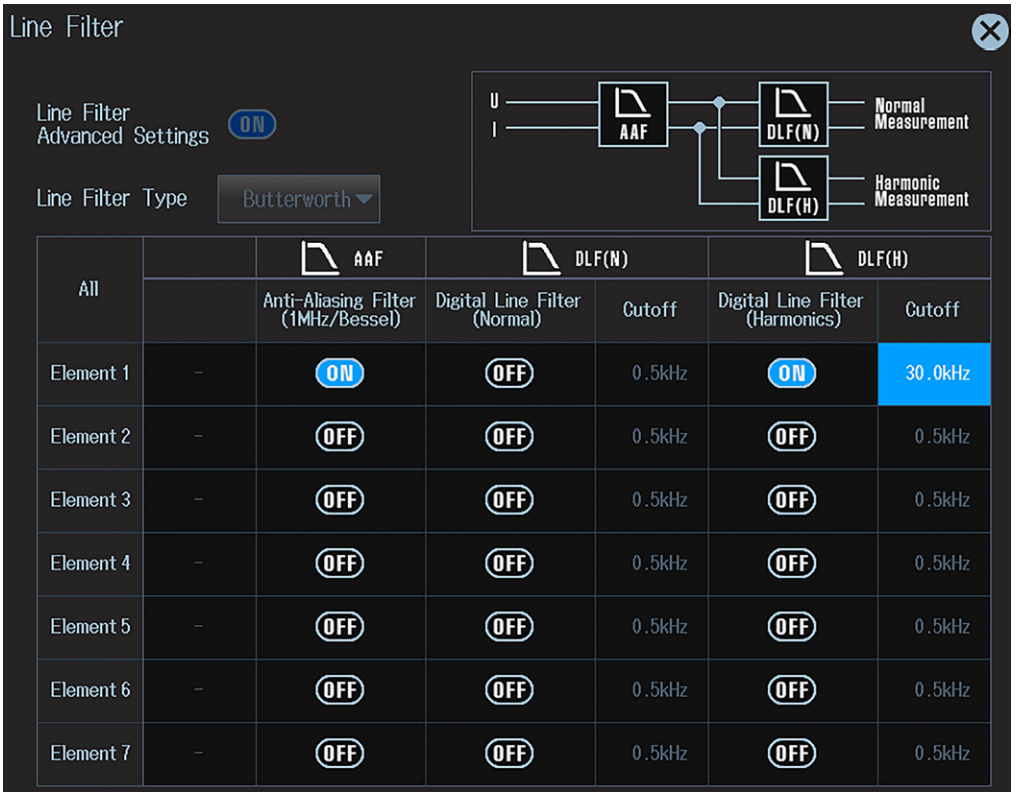Select the AAF block in the signal diagram
The height and width of the screenshot is (797, 1016).
click(633, 114)
